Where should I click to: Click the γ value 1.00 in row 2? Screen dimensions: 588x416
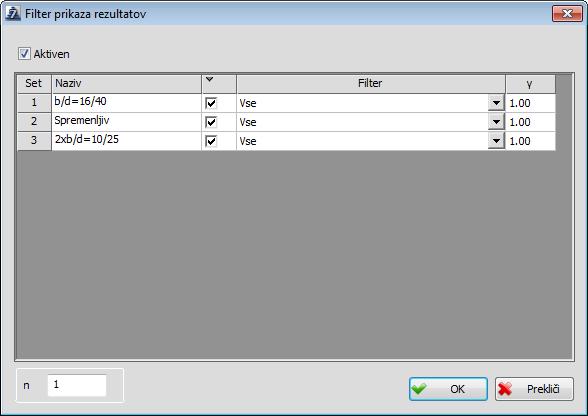[530, 122]
